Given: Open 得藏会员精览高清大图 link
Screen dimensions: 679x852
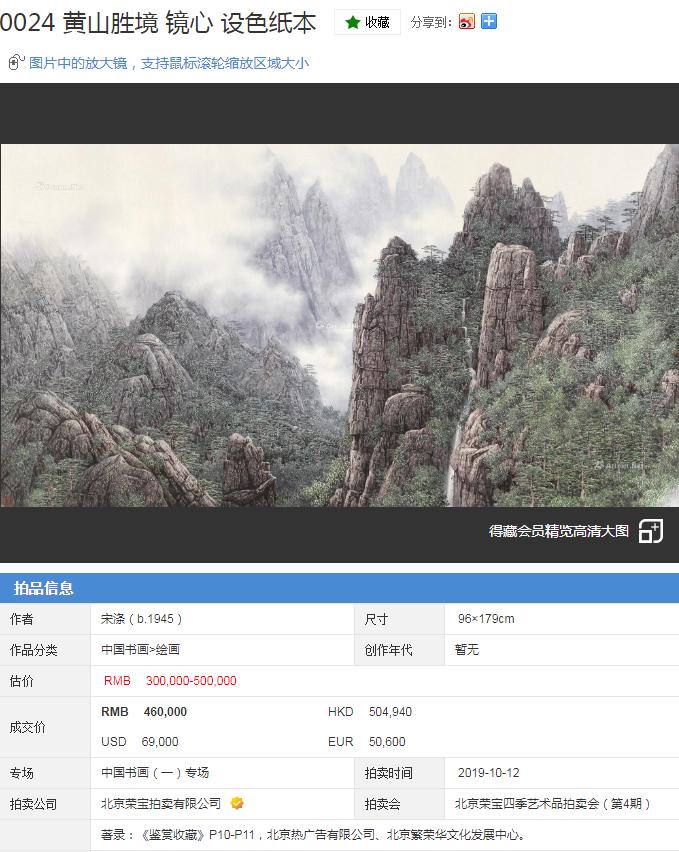Looking at the screenshot, I should click(558, 531).
